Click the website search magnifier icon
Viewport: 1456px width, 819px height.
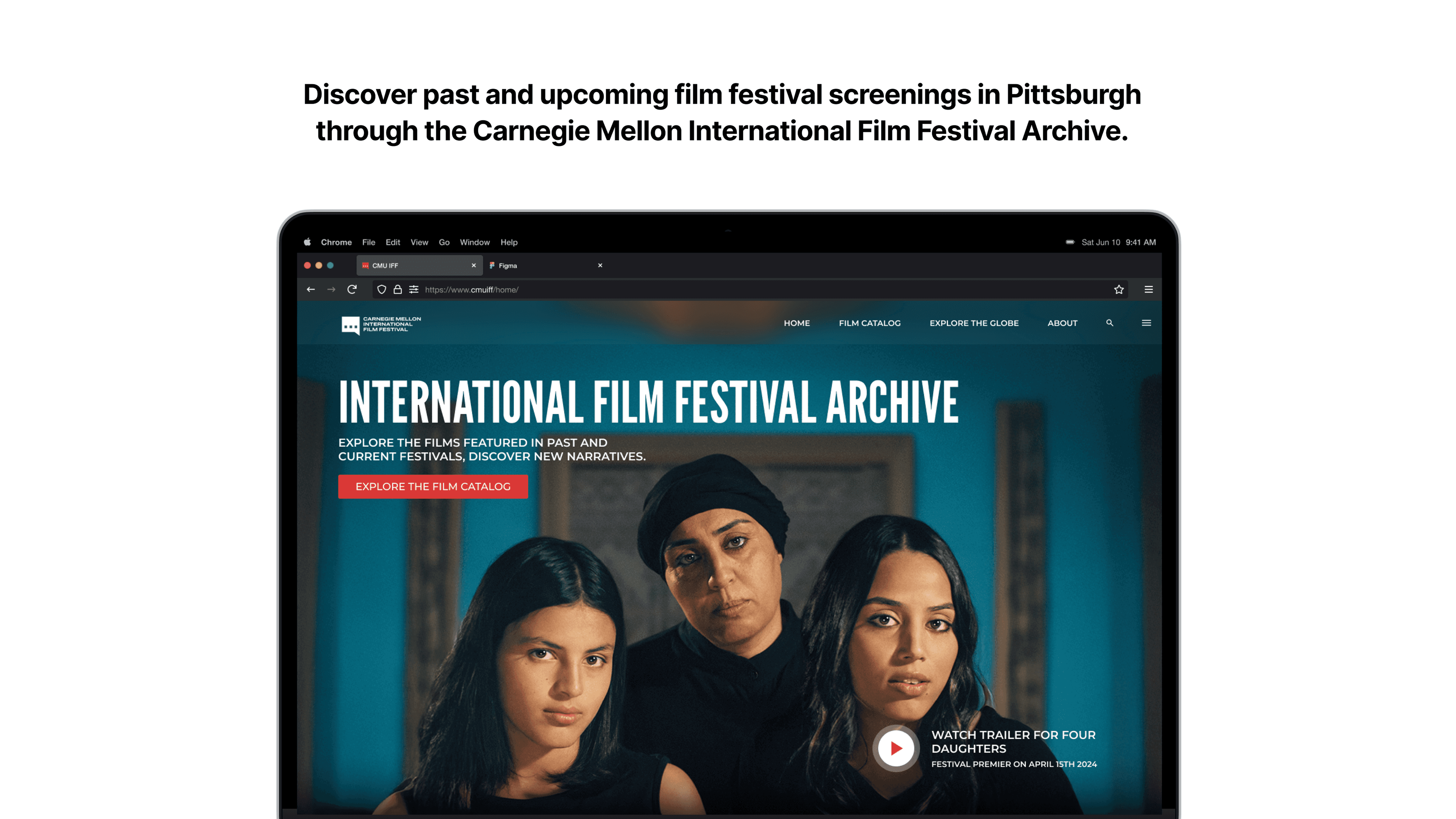tap(1109, 323)
